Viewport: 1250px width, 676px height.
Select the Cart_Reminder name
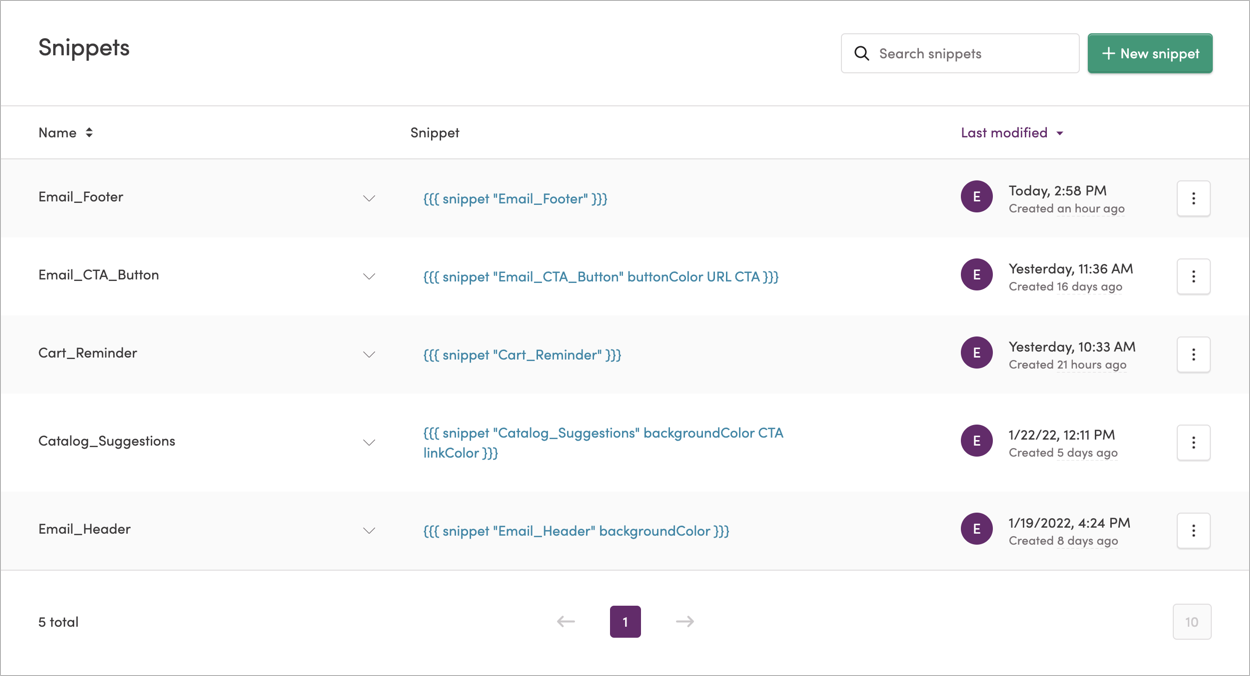click(88, 353)
